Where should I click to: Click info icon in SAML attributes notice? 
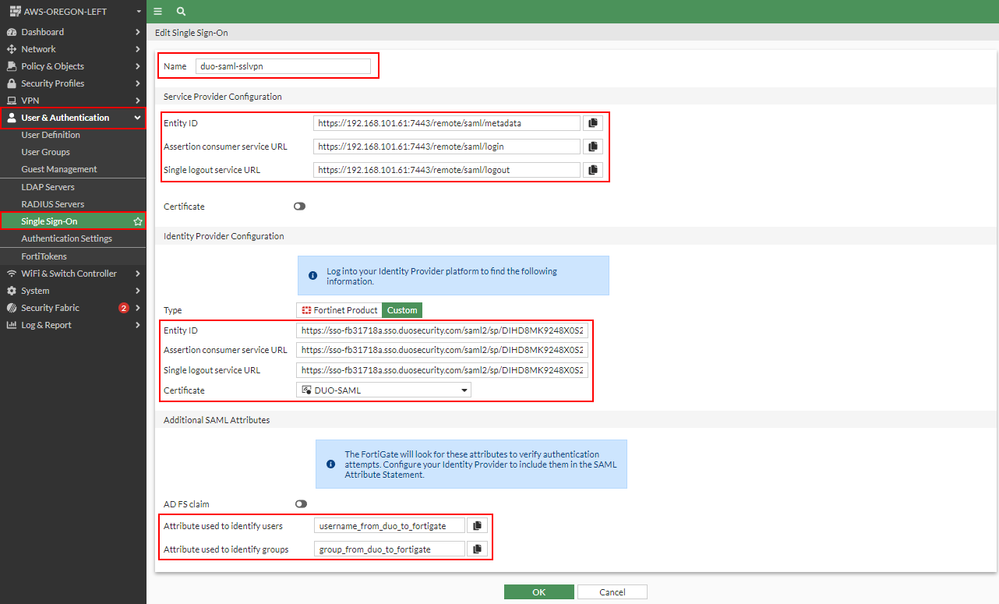[331, 464]
